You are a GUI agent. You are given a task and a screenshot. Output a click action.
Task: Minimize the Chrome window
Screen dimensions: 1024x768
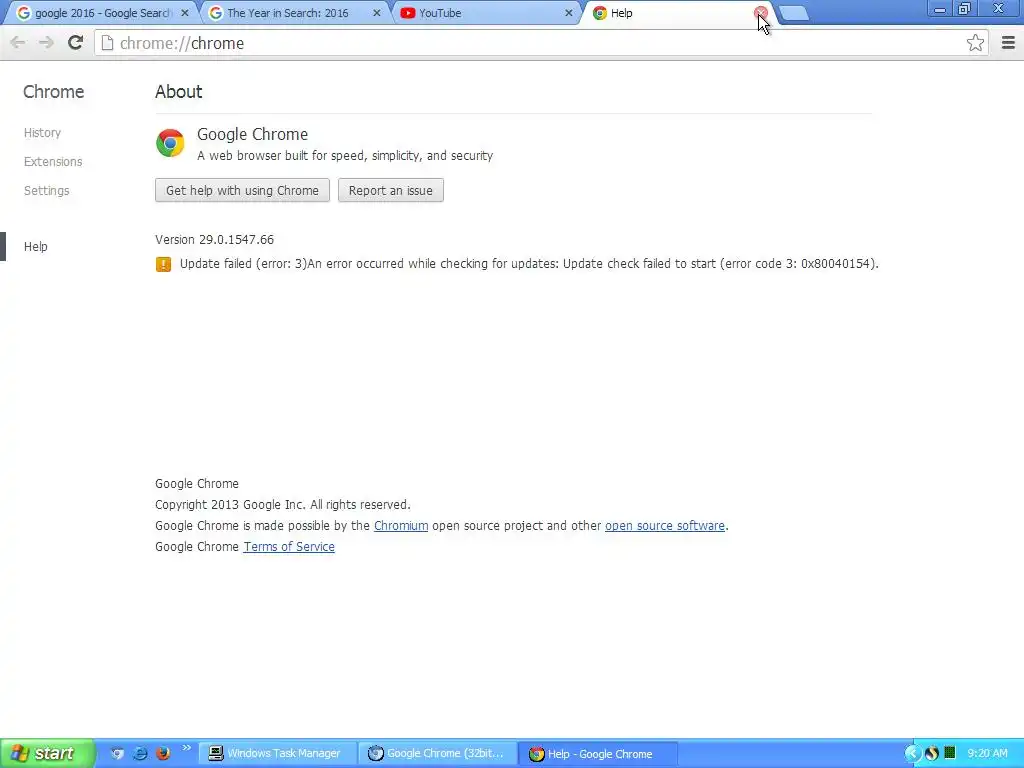click(939, 9)
